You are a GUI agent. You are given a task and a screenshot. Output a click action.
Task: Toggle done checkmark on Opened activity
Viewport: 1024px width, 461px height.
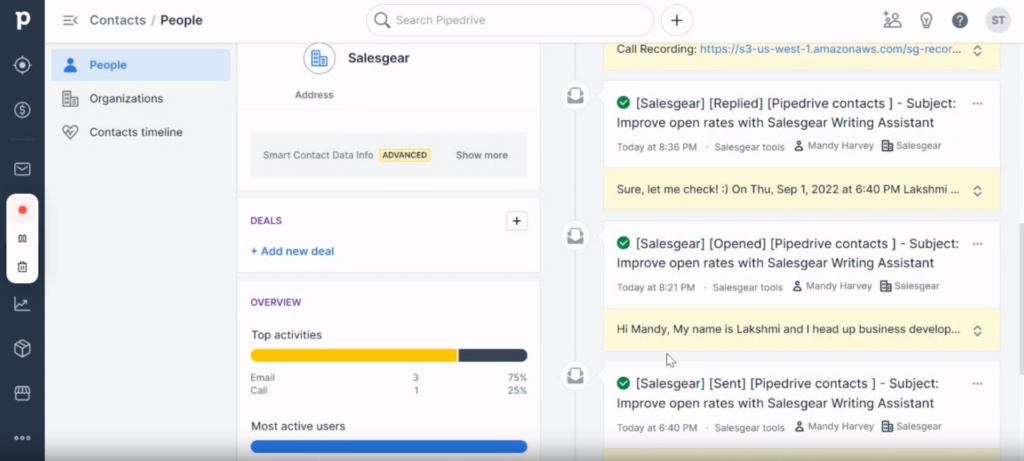click(623, 243)
